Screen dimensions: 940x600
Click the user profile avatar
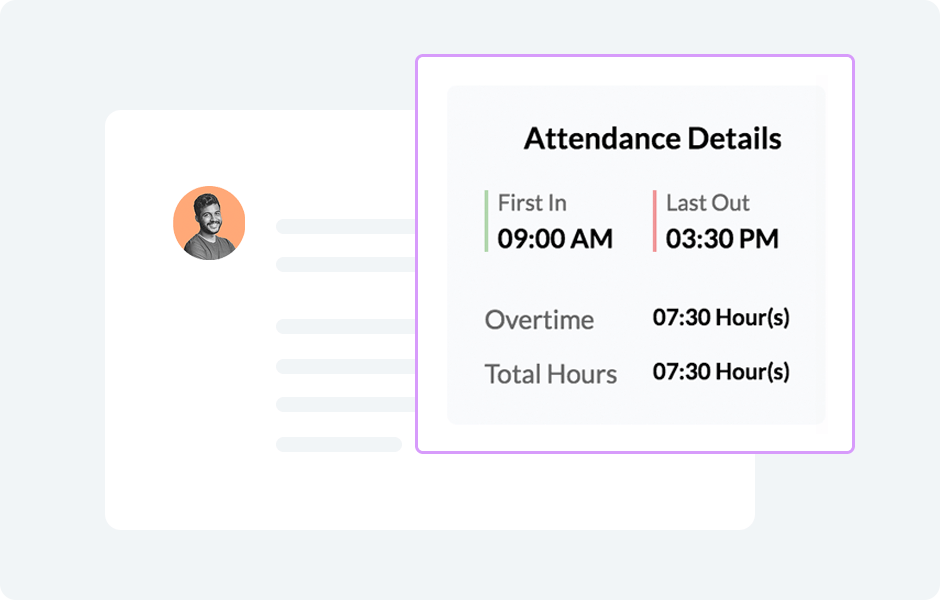(x=209, y=223)
